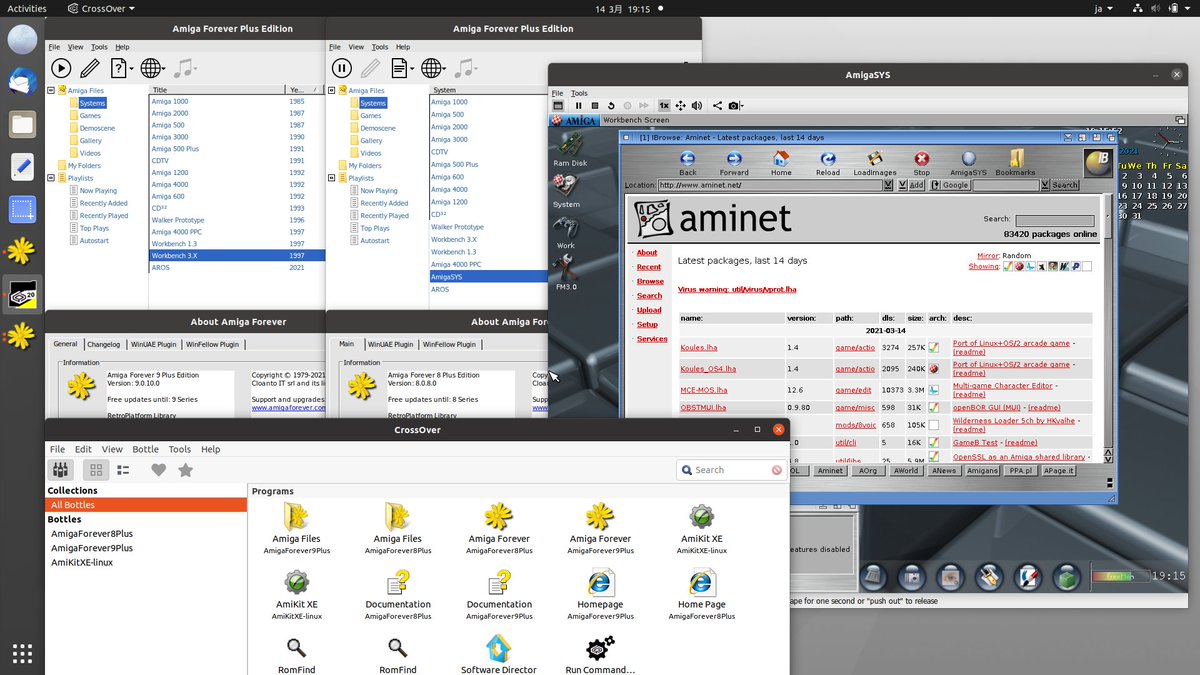Open FM3.0 icon on Workbench
The height and width of the screenshot is (675, 1200).
click(566, 273)
